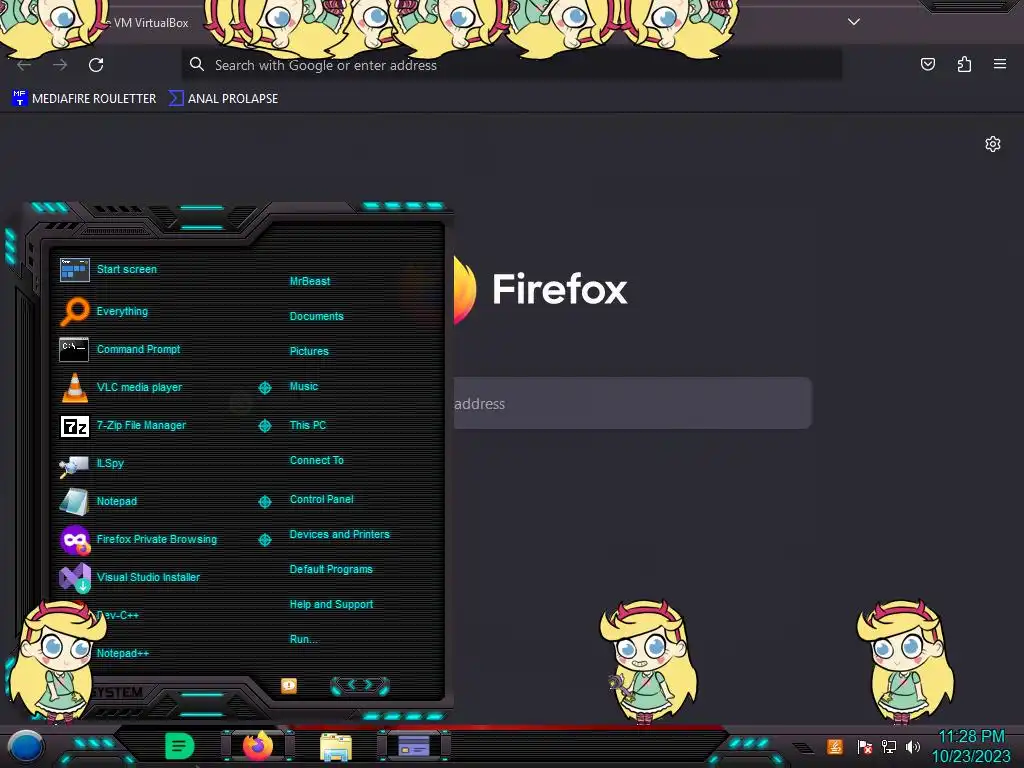This screenshot has width=1024, height=768.
Task: Focus the Firefox address bar
Action: (511, 65)
